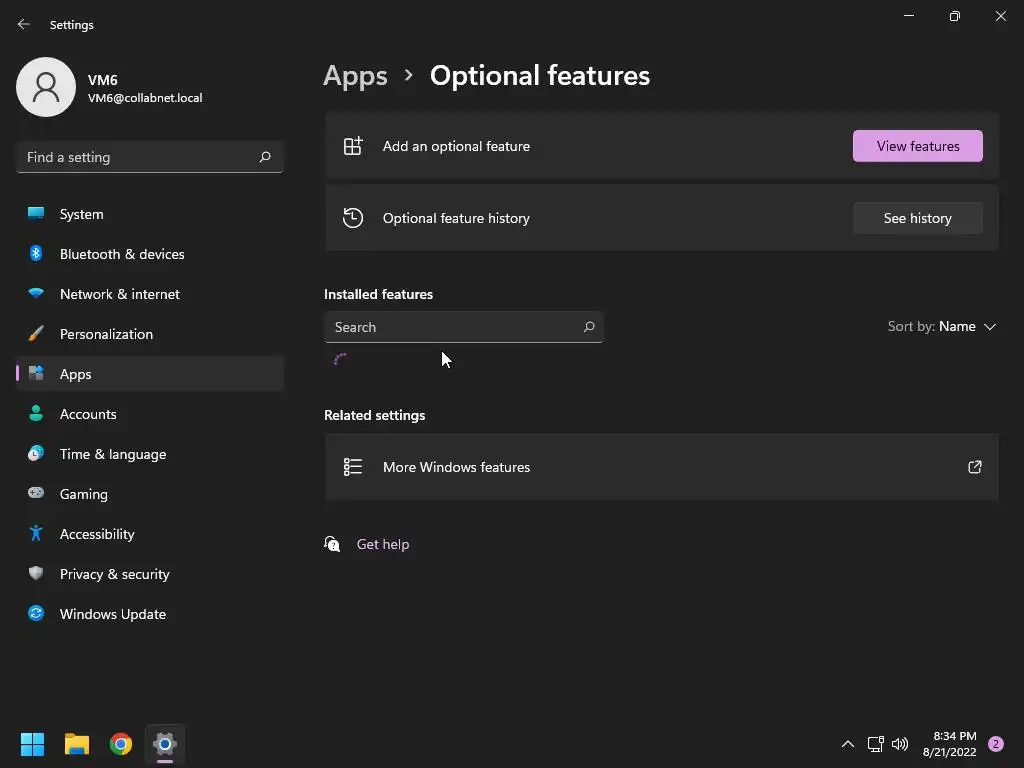This screenshot has height=768, width=1024.
Task: Open Time & language settings
Action: tap(113, 454)
